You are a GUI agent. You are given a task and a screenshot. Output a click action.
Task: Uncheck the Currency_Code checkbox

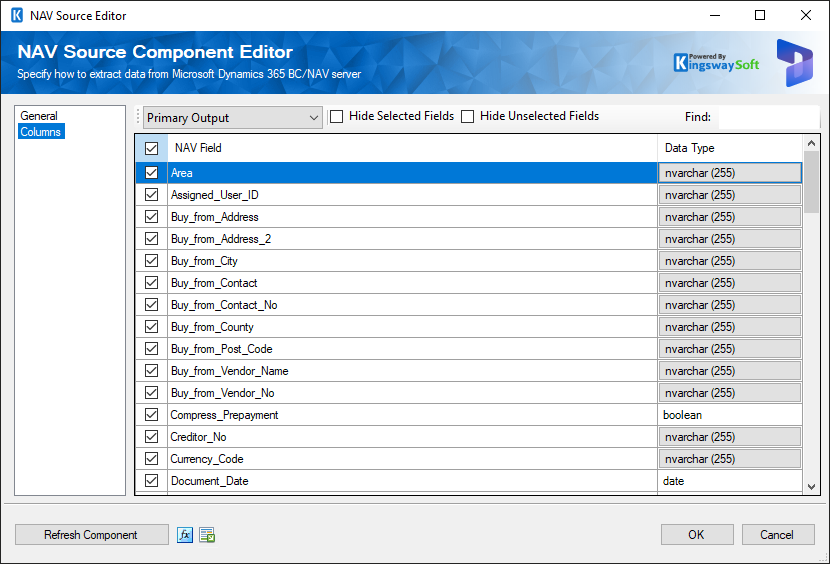click(151, 459)
